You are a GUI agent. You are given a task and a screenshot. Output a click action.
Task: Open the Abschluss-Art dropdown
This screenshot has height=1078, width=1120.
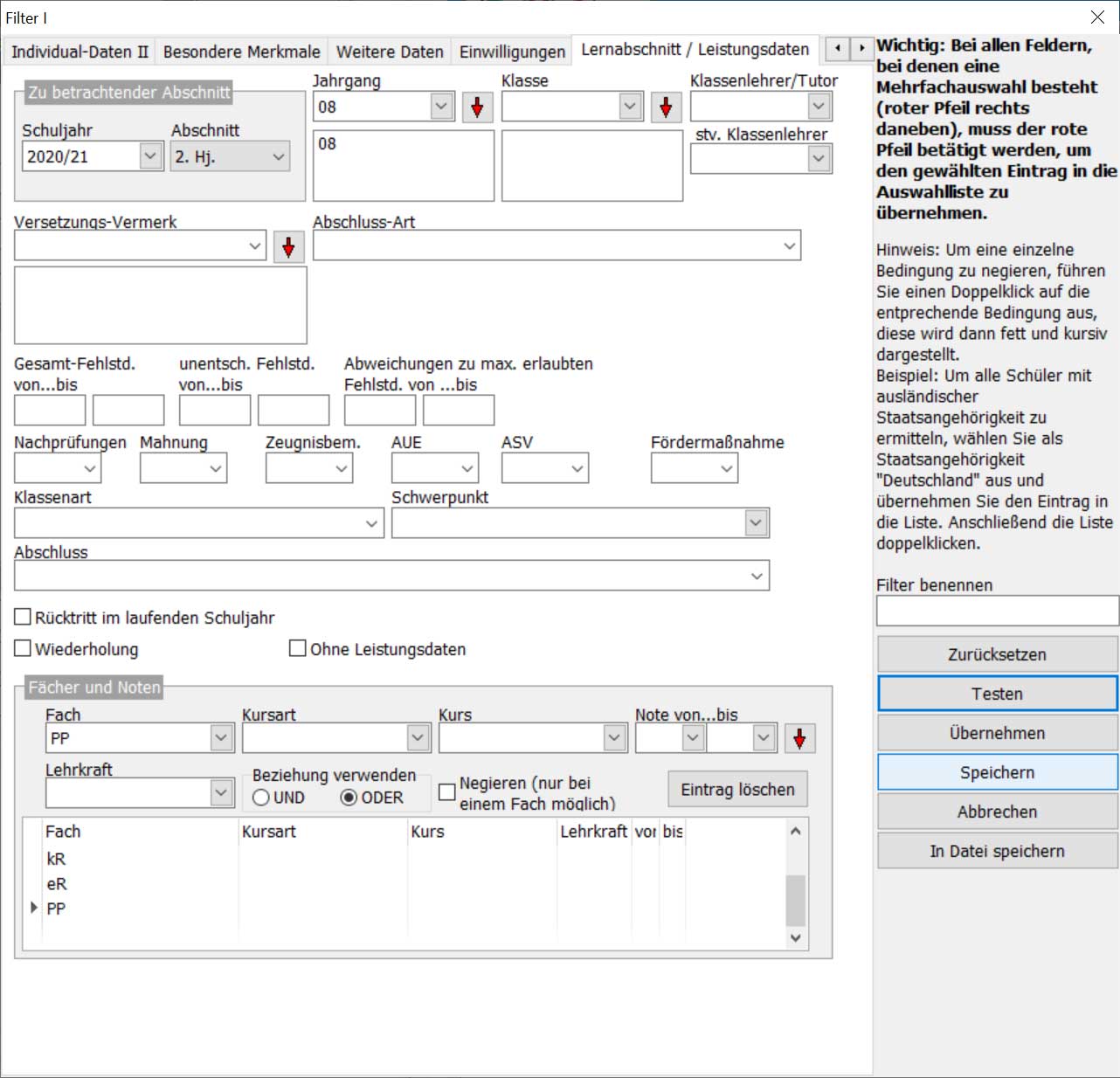[x=790, y=246]
